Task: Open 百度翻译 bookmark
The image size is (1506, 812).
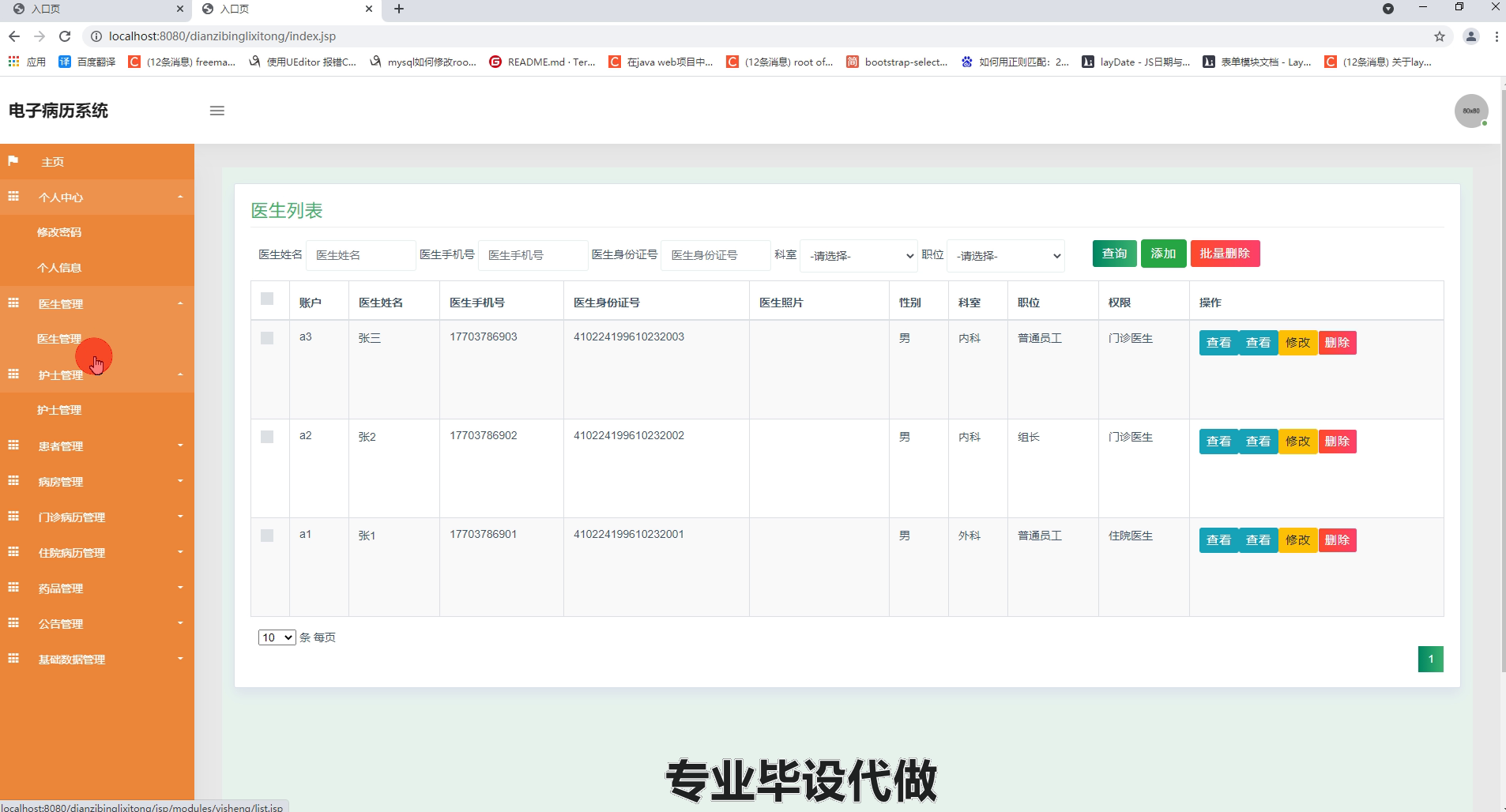Action: [87, 62]
